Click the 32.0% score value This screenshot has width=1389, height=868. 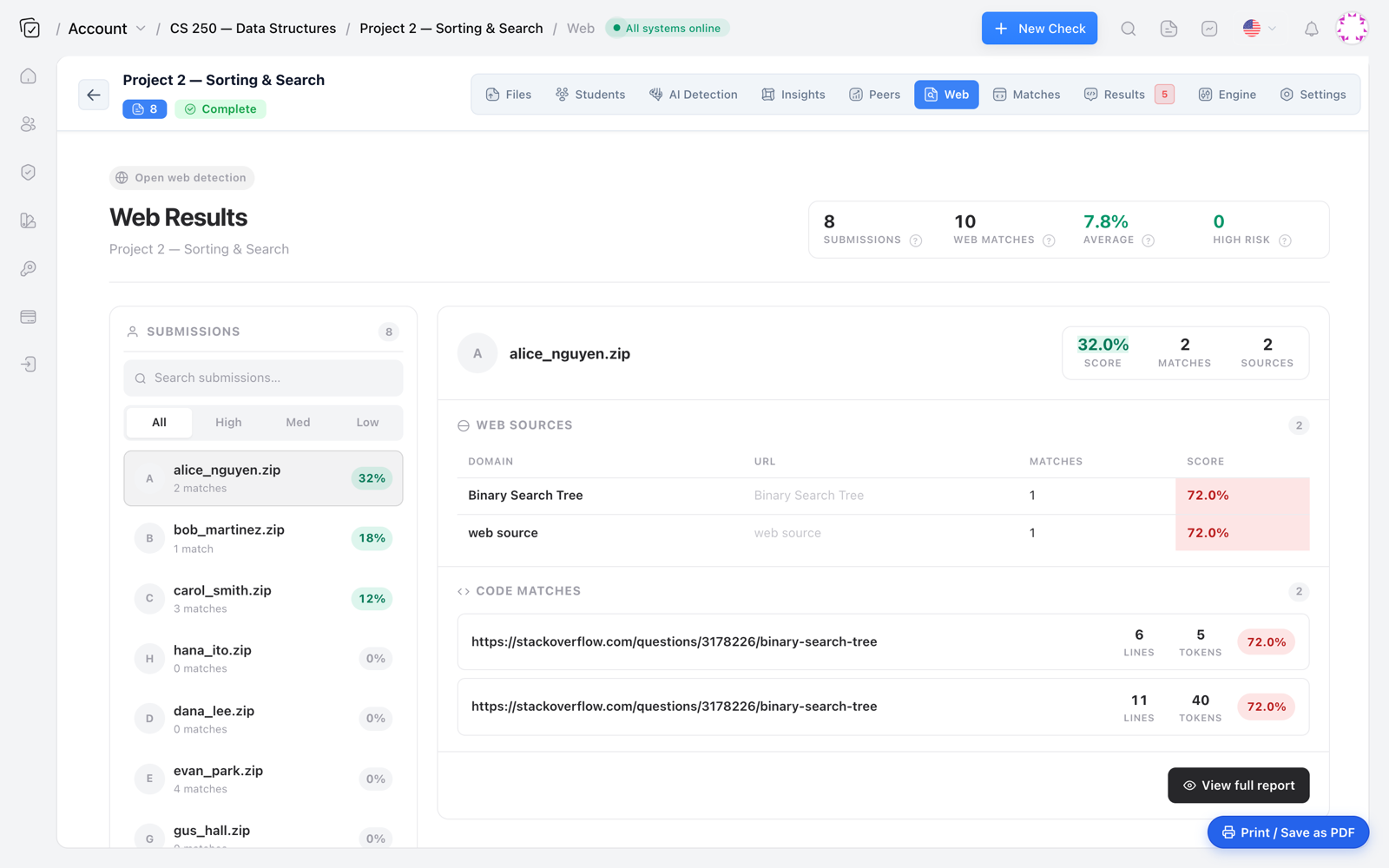pos(1103,345)
